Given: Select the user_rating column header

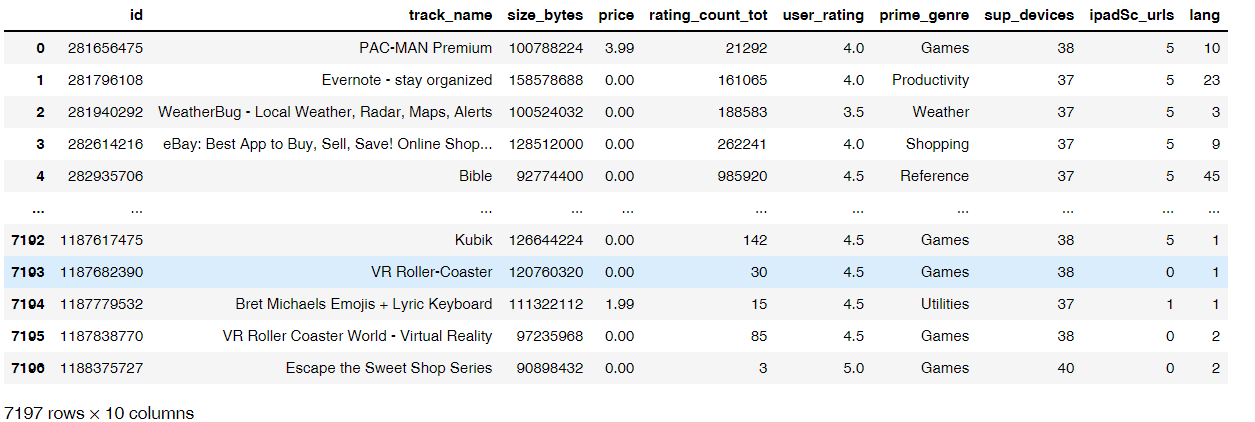Looking at the screenshot, I should pos(825,16).
